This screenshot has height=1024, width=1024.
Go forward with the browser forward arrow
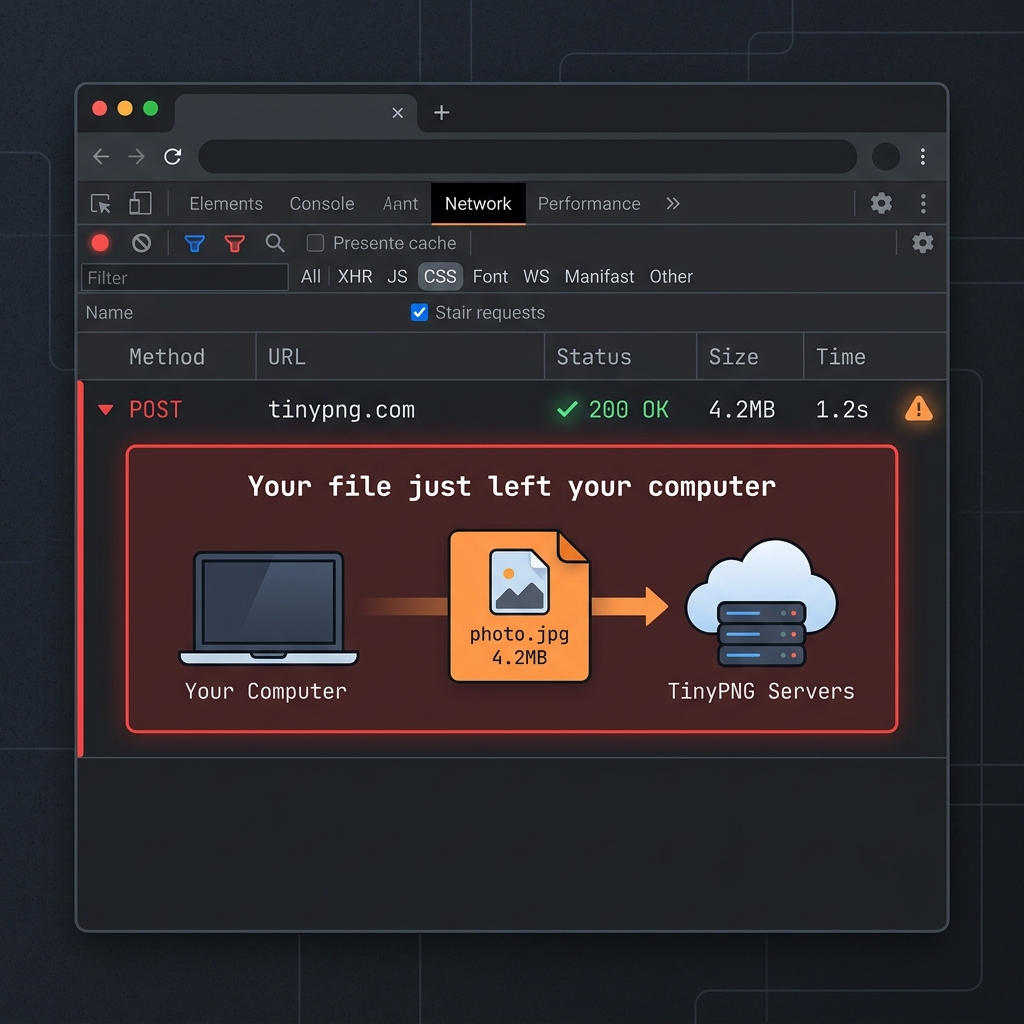(136, 156)
